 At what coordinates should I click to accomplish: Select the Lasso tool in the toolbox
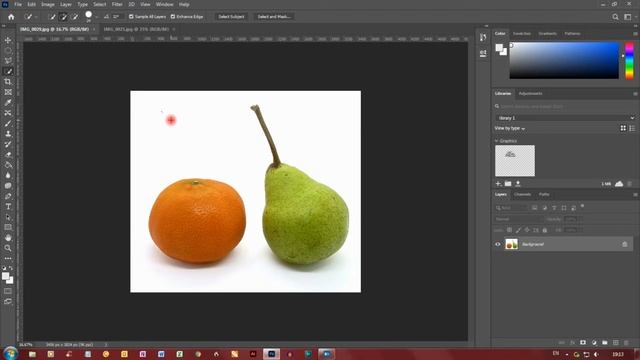pos(8,61)
